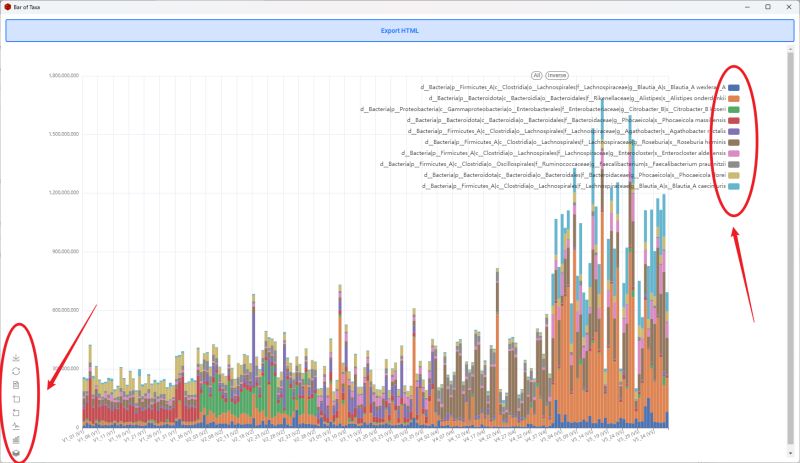
Task: Hide the Agathobacter rectalis series via its label
Action: 567,131
